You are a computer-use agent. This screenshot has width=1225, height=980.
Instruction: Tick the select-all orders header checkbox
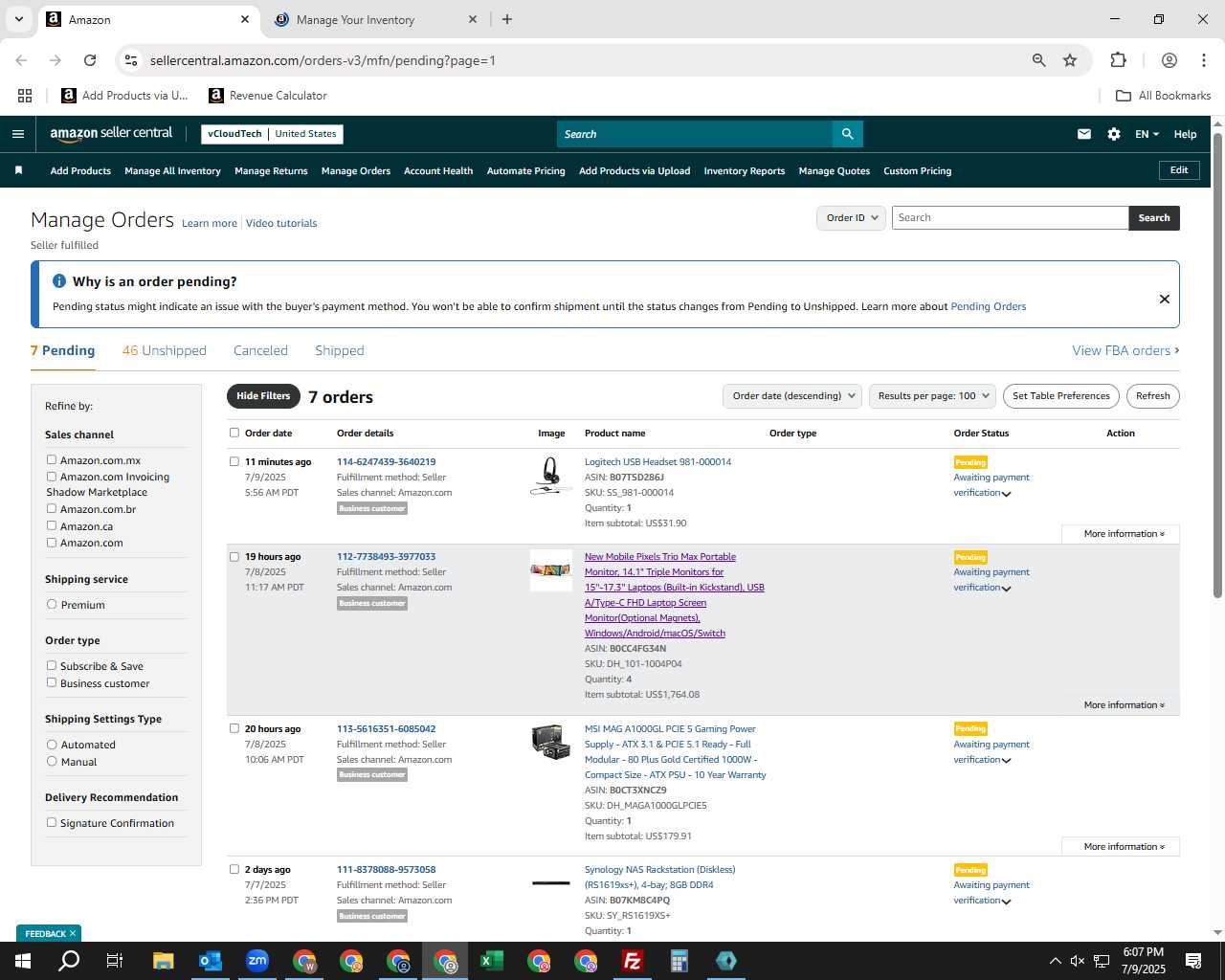tap(234, 433)
